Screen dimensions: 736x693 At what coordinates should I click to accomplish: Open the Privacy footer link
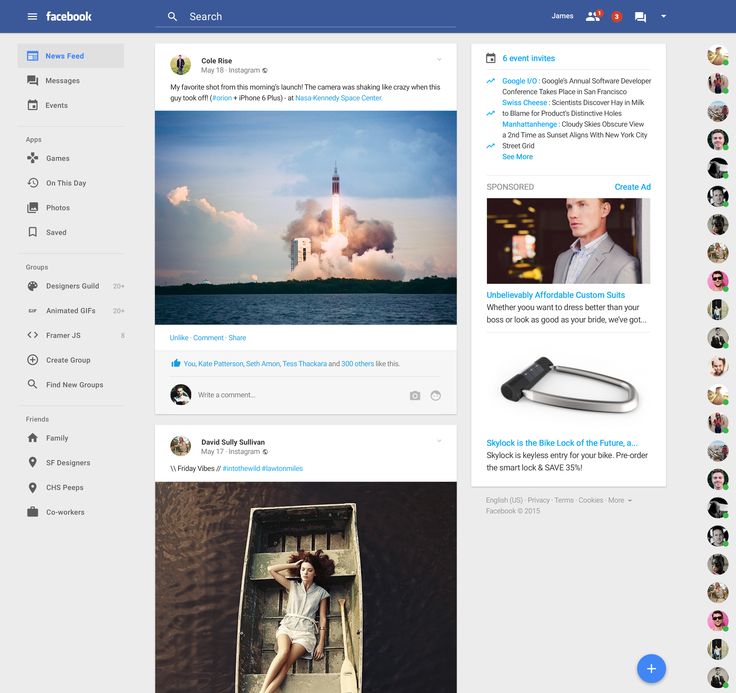click(538, 500)
